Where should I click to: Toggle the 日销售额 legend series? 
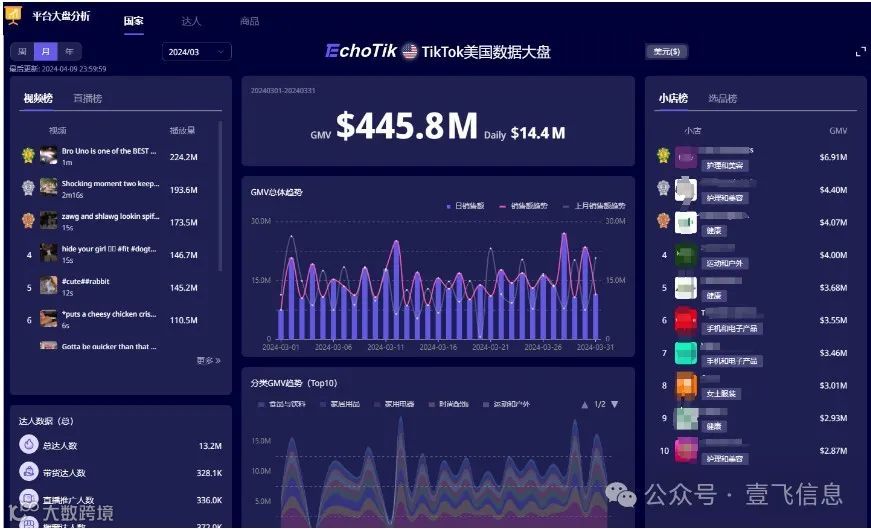click(x=465, y=206)
